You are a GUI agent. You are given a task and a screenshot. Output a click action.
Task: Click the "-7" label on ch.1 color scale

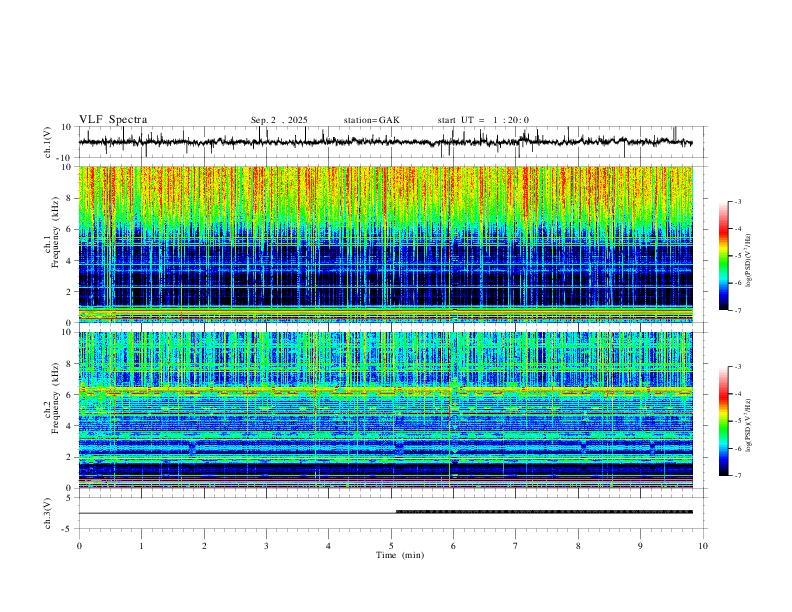(737, 310)
